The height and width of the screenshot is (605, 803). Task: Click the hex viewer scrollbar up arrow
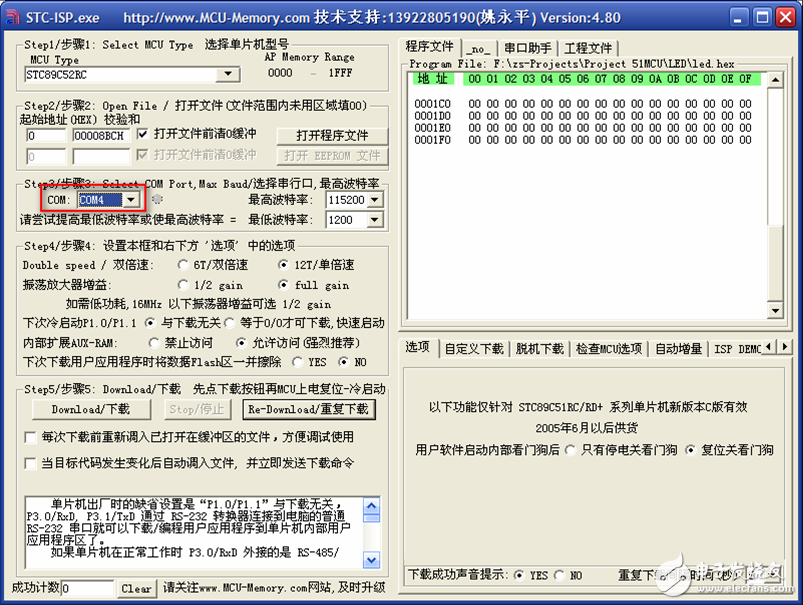click(x=775, y=80)
